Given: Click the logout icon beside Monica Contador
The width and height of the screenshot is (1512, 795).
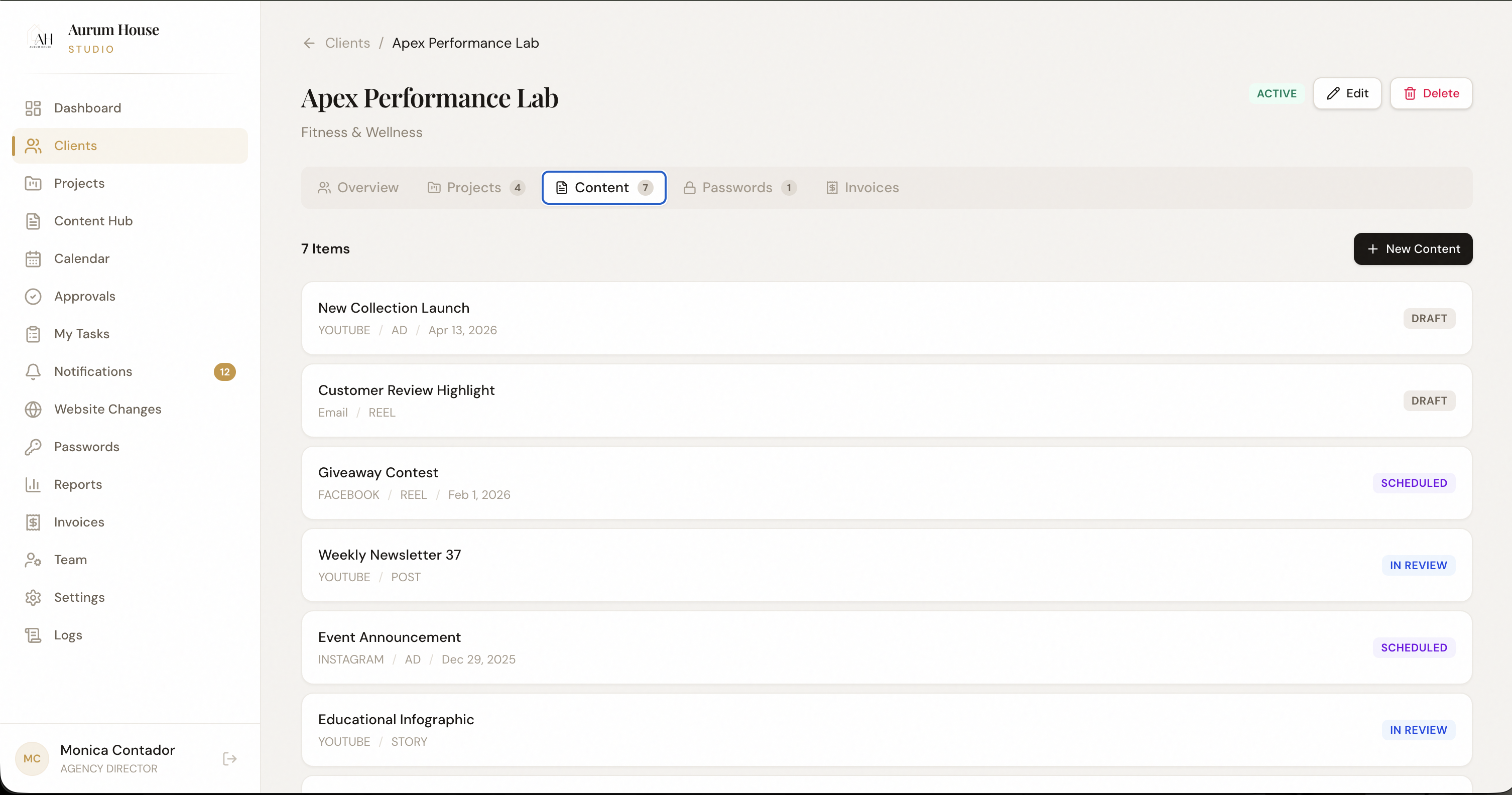Looking at the screenshot, I should [229, 759].
